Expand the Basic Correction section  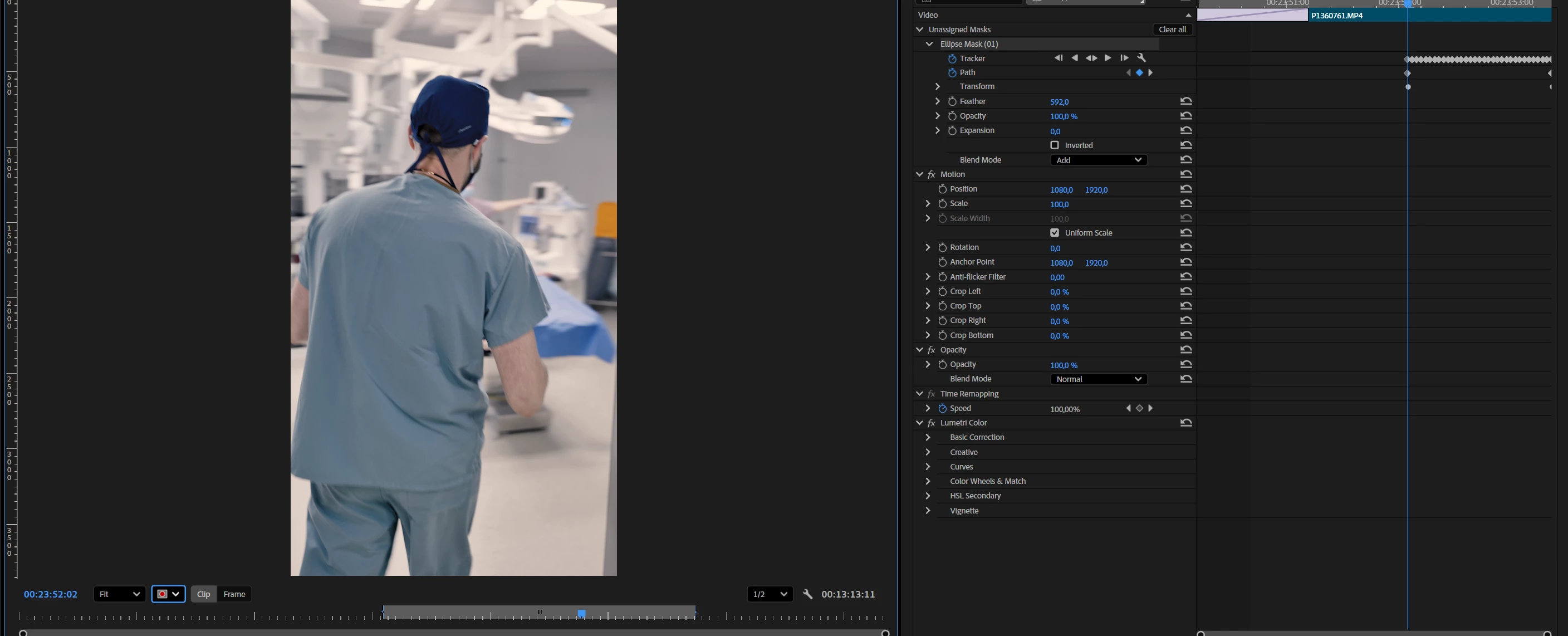(928, 438)
